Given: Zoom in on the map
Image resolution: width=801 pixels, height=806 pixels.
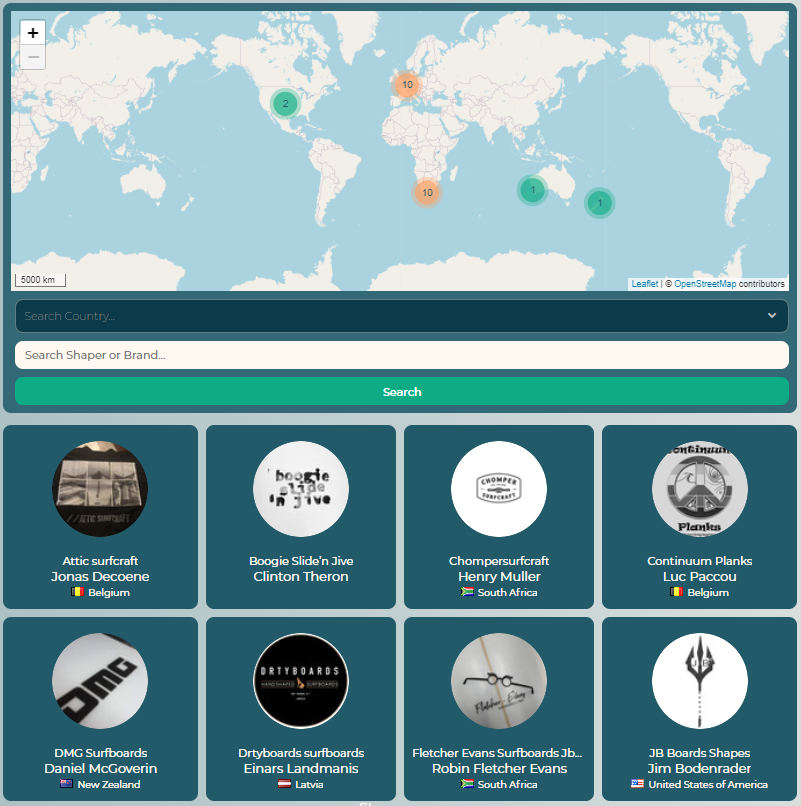Looking at the screenshot, I should click(x=32, y=33).
